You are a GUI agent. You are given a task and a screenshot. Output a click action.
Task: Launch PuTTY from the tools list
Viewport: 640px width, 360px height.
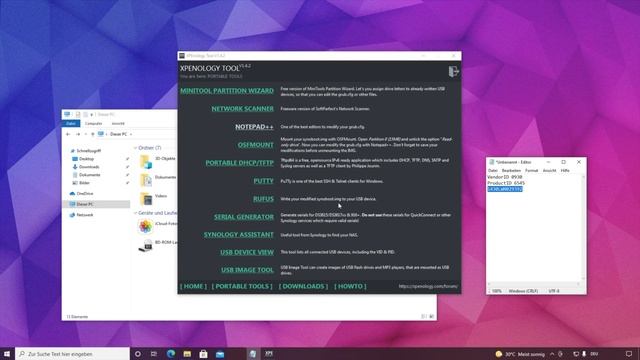coord(264,181)
